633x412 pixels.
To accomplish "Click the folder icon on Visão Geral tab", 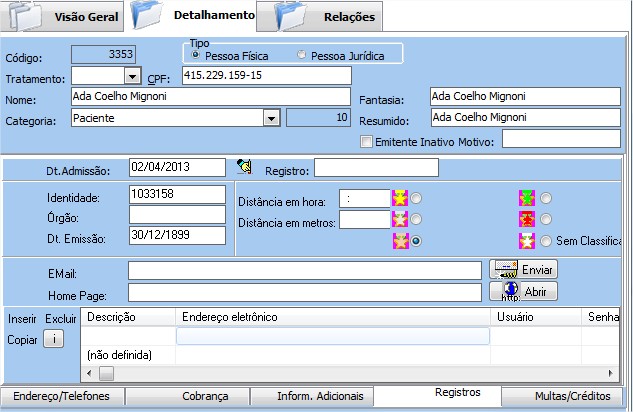I will pyautogui.click(x=26, y=16).
